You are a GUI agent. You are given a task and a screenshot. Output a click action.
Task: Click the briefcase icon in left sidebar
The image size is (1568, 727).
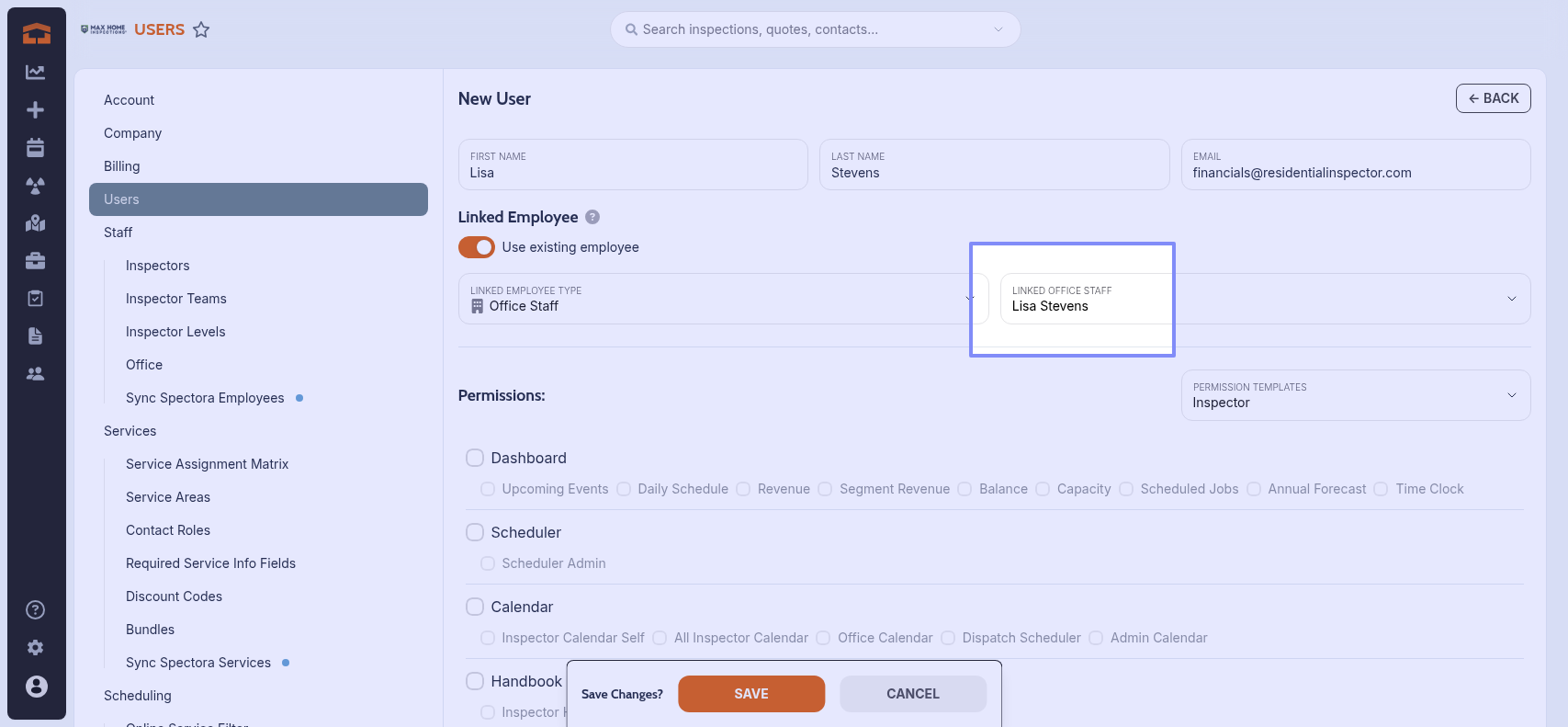(36, 261)
